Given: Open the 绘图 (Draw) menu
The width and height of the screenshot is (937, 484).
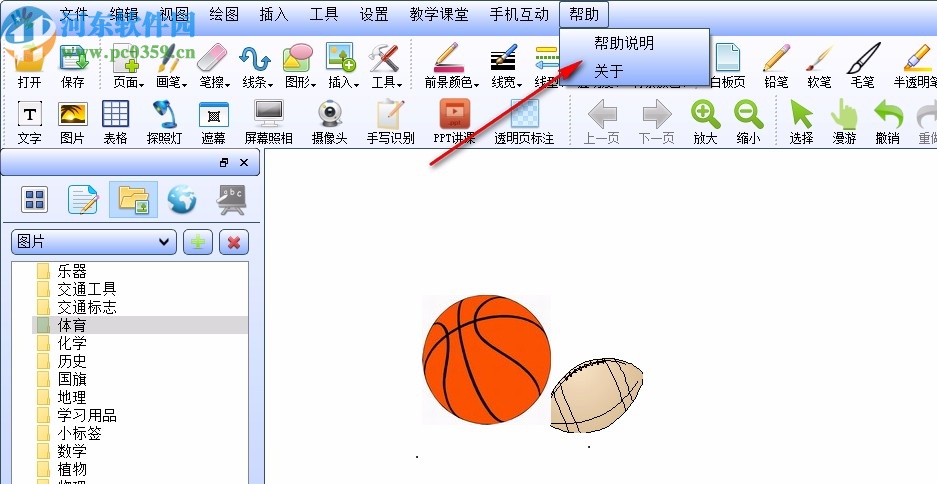Looking at the screenshot, I should [224, 14].
